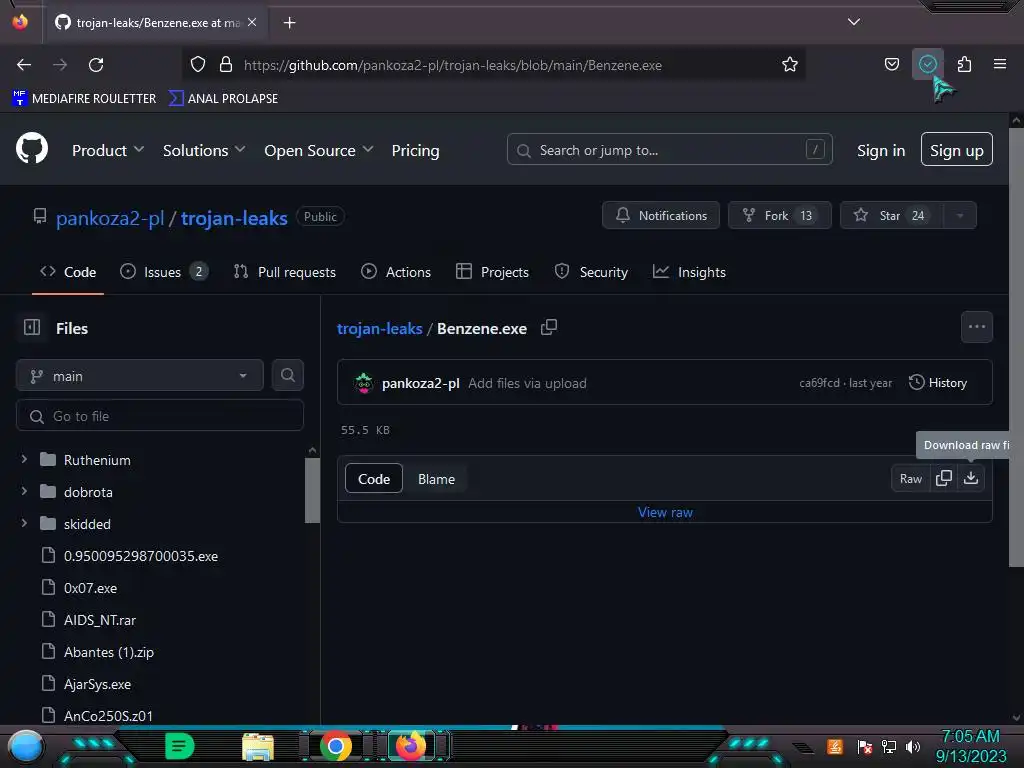Select the Code view toggle
This screenshot has height=768, width=1024.
click(x=374, y=479)
